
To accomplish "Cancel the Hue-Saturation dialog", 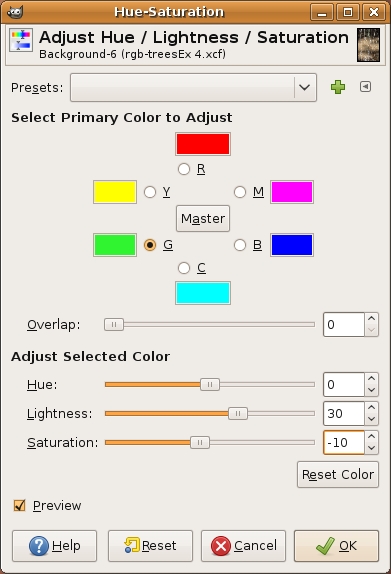I will tap(243, 546).
